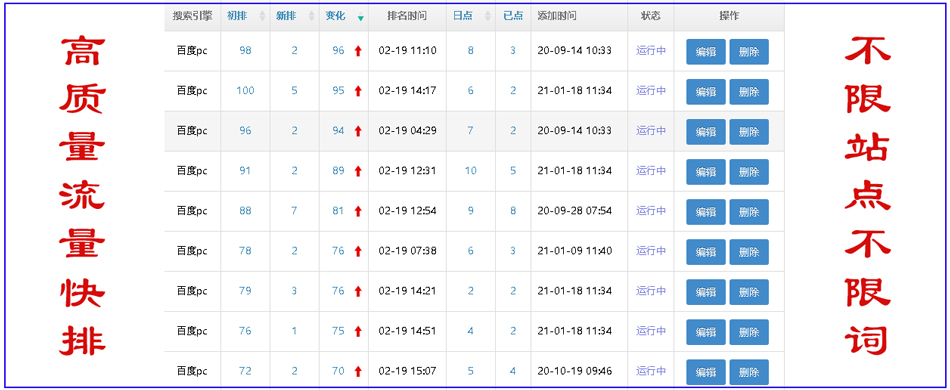This screenshot has height=390, width=950.
Task: Click 运行中 status in the 02-19 11:10 row
Action: click(651, 51)
